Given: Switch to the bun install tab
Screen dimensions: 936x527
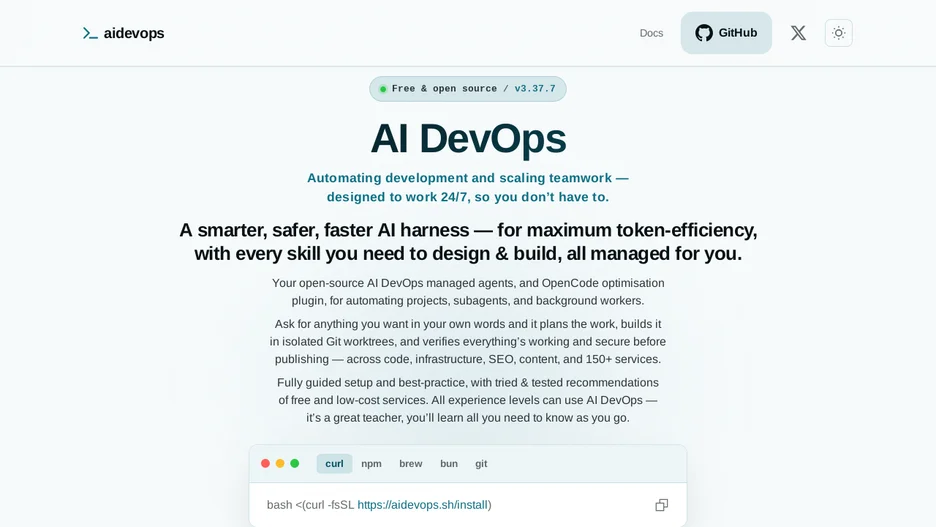Looking at the screenshot, I should (449, 464).
